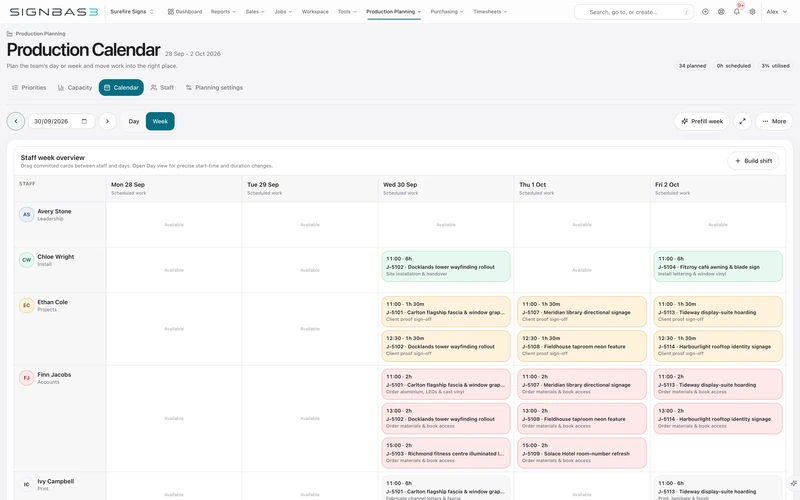The height and width of the screenshot is (500, 800).
Task: Click the Prefill week button
Action: pyautogui.click(x=702, y=121)
